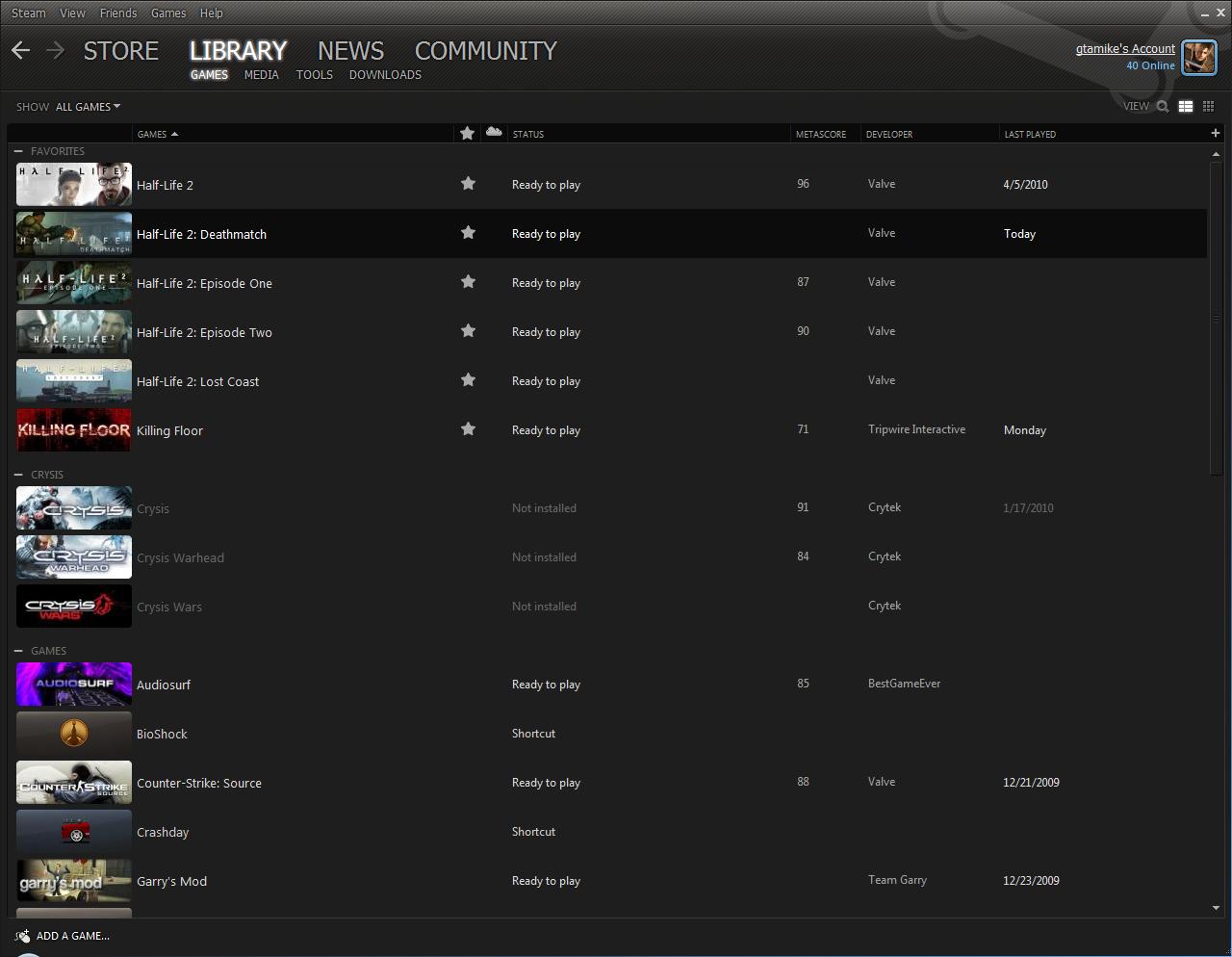
Task: Click the user avatar picture
Action: pos(1198,58)
